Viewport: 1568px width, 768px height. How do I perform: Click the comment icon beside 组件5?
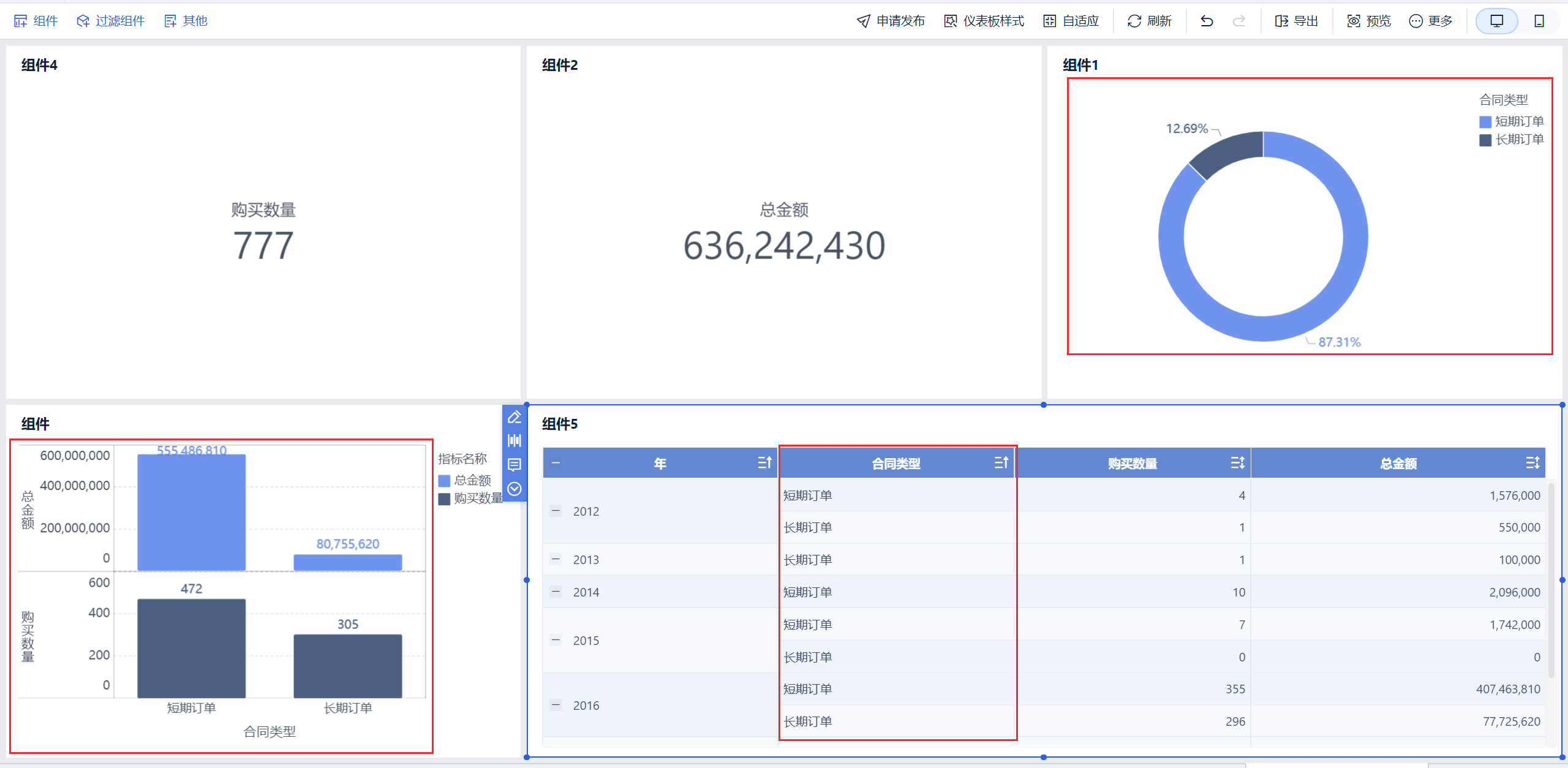(x=514, y=465)
